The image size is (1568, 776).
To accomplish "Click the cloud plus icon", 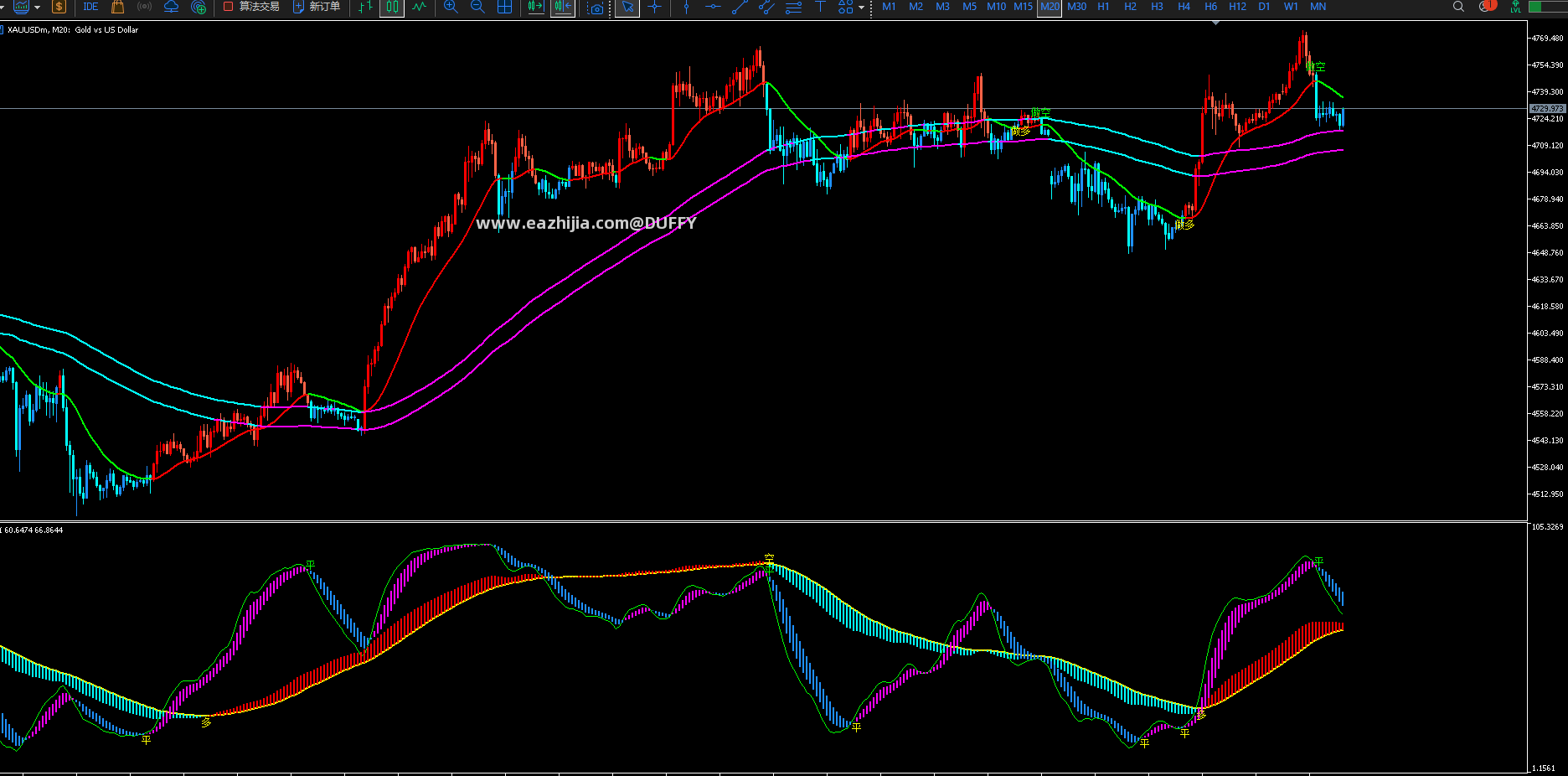I will (x=199, y=7).
